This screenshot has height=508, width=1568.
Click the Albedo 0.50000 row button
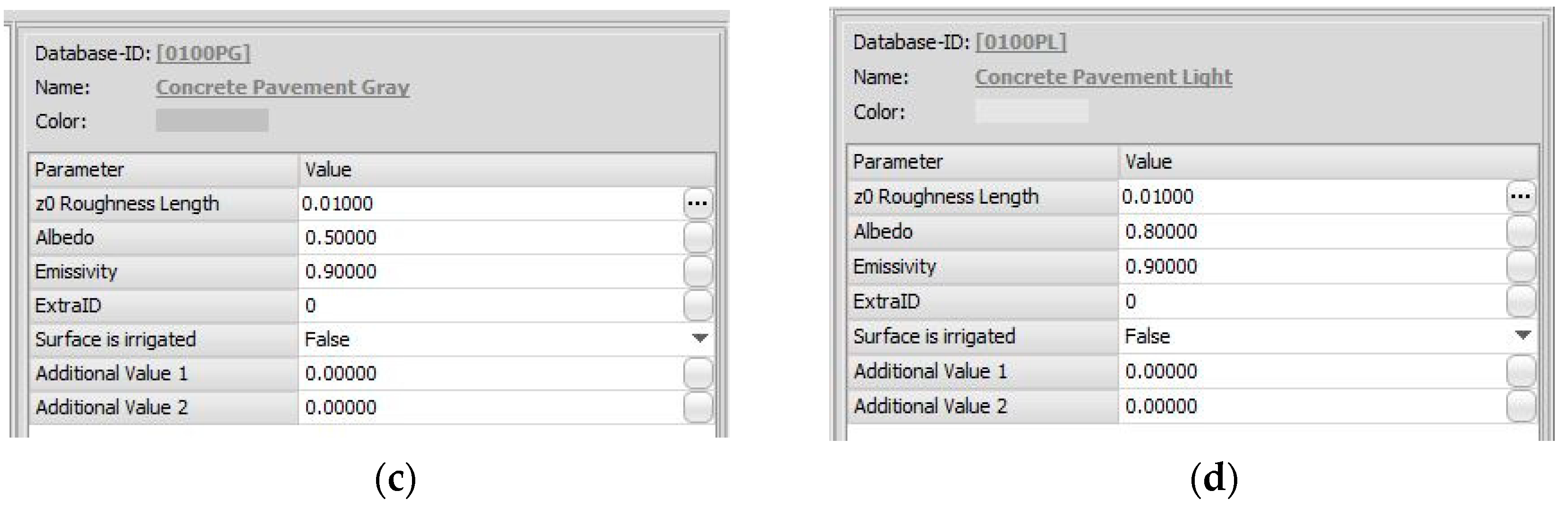(x=698, y=237)
